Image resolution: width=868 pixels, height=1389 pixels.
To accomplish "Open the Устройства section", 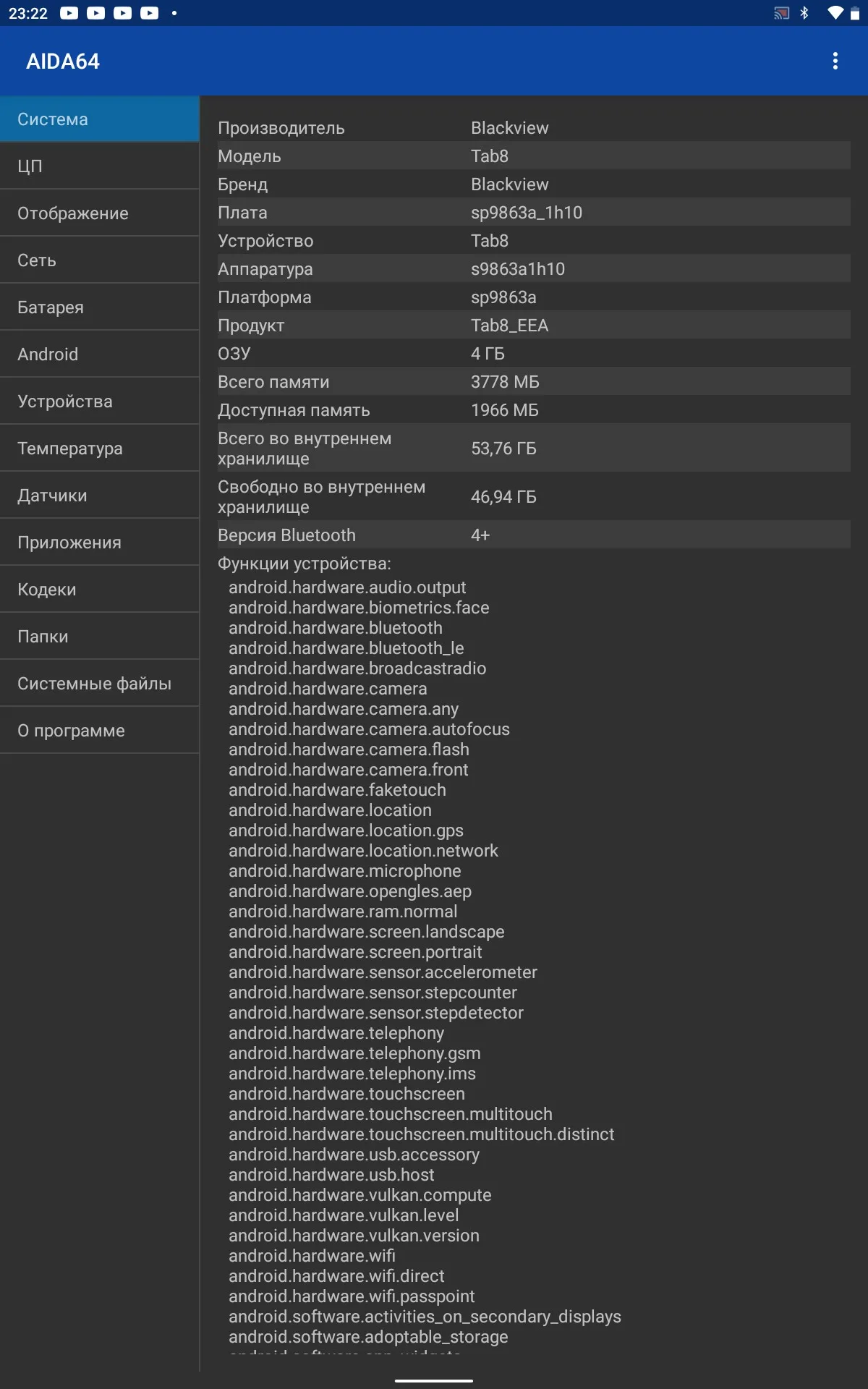I will pyautogui.click(x=100, y=402).
